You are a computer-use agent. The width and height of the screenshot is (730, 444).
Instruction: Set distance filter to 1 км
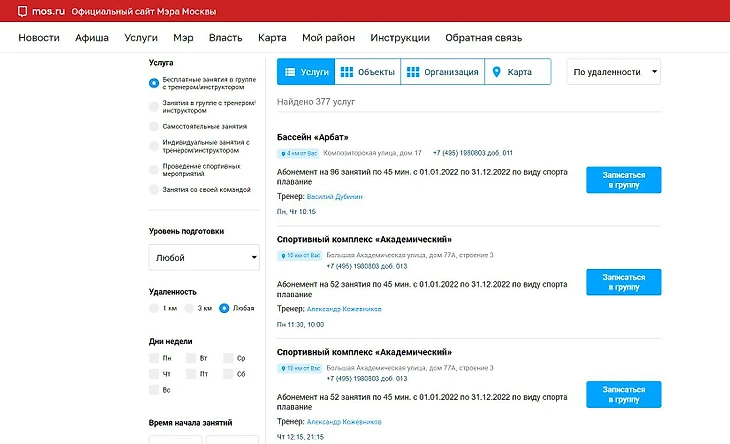(x=154, y=308)
